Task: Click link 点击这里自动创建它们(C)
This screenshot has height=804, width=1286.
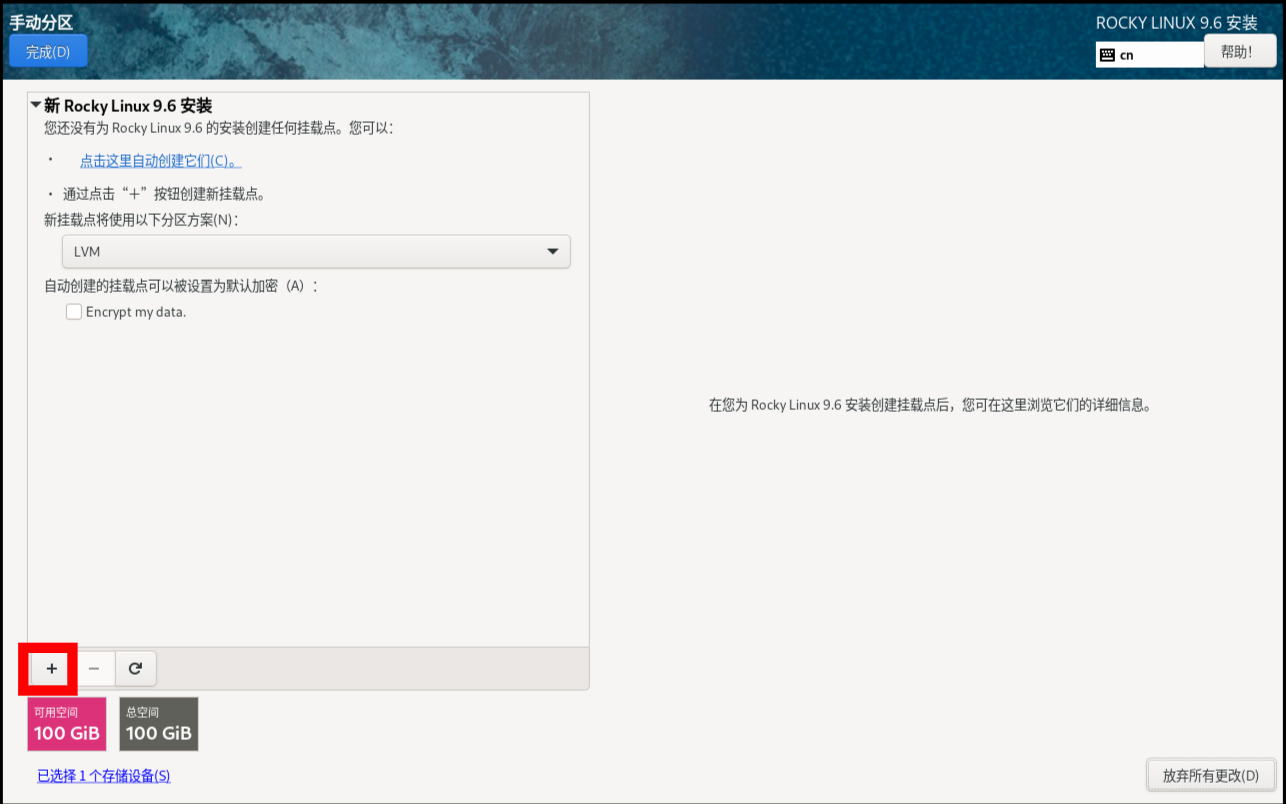Action: [x=160, y=161]
